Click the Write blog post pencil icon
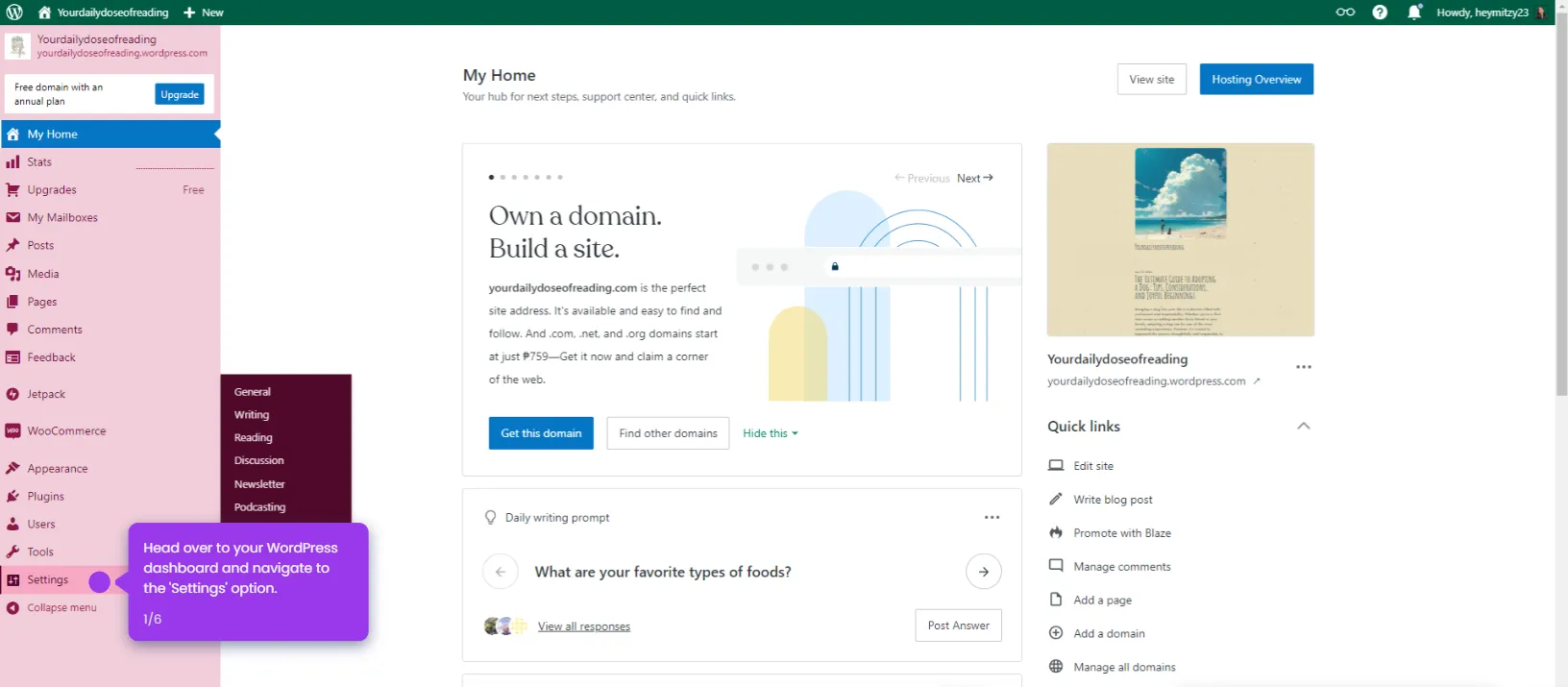Screen dimensions: 1568x687 (x=1056, y=500)
